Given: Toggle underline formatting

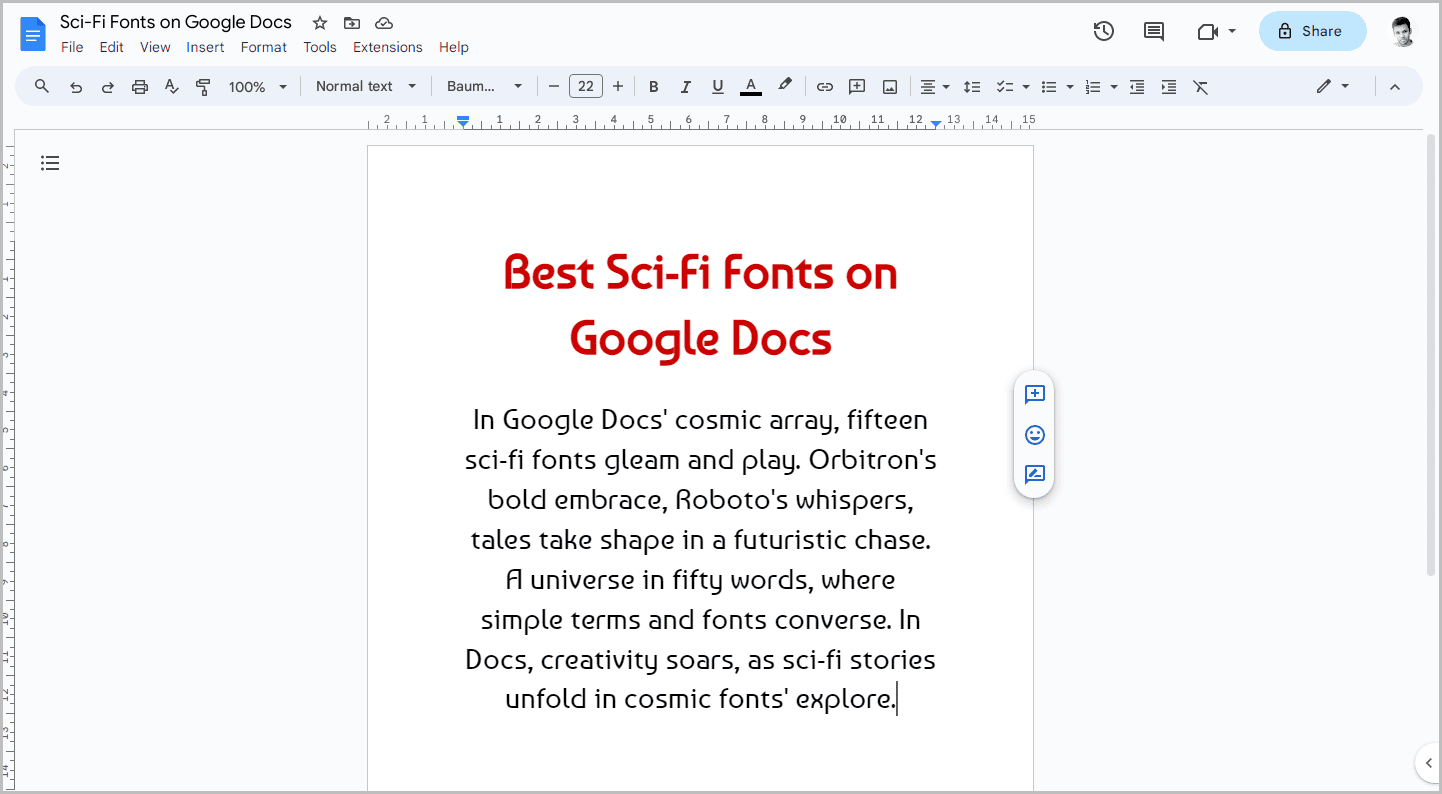Looking at the screenshot, I should click(x=717, y=86).
